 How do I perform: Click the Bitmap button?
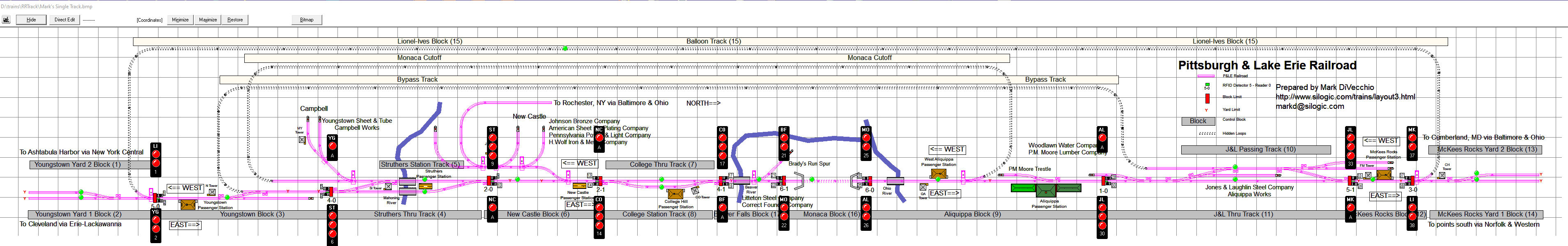(307, 19)
